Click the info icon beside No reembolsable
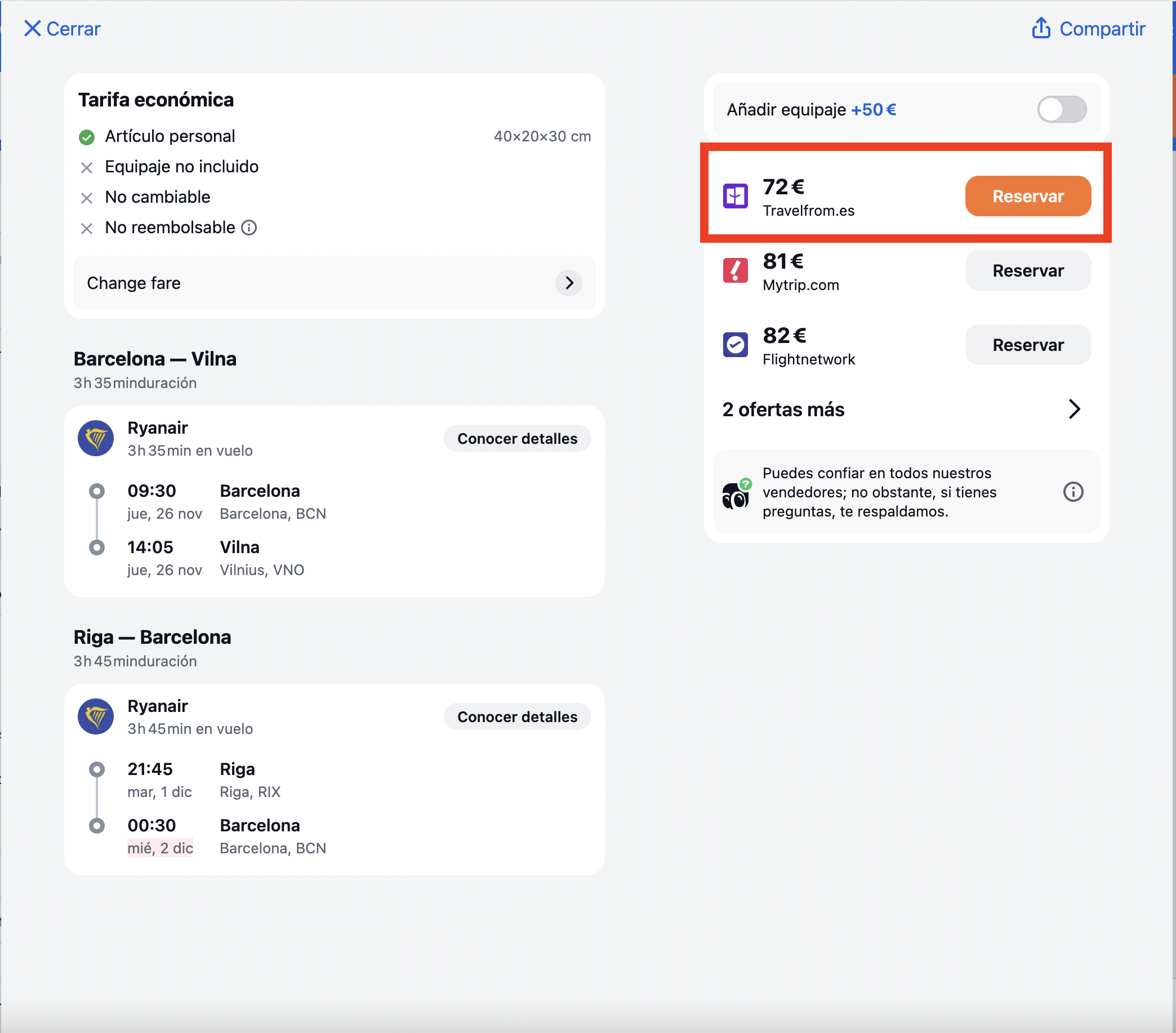The width and height of the screenshot is (1176, 1033). pyautogui.click(x=248, y=228)
